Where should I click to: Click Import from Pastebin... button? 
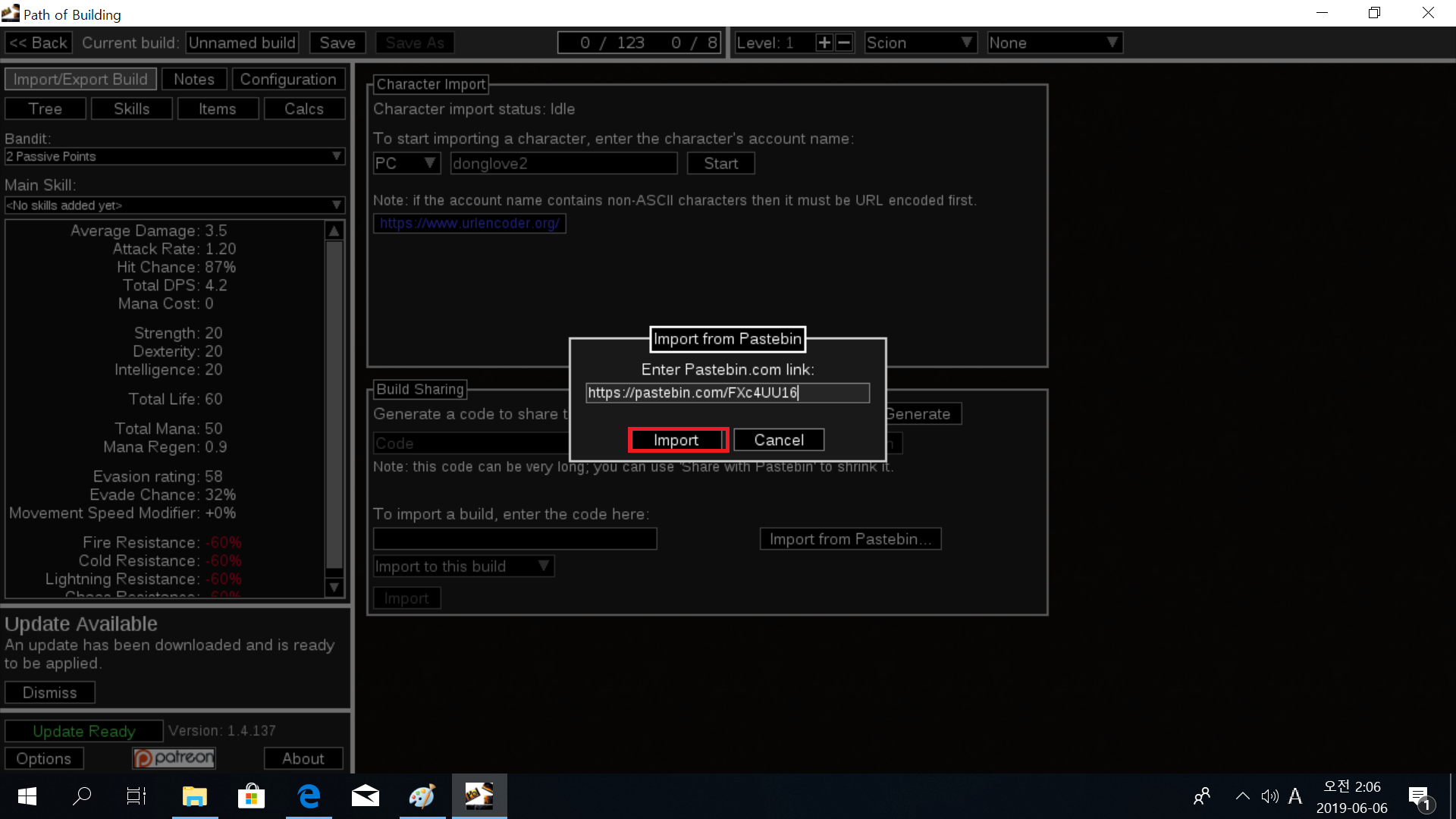850,539
